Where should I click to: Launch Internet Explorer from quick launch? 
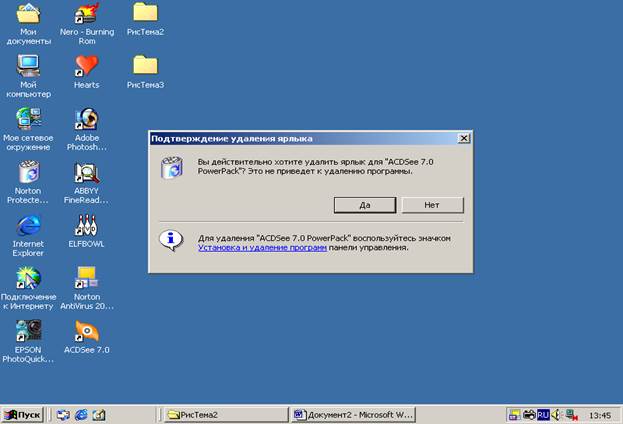81,415
